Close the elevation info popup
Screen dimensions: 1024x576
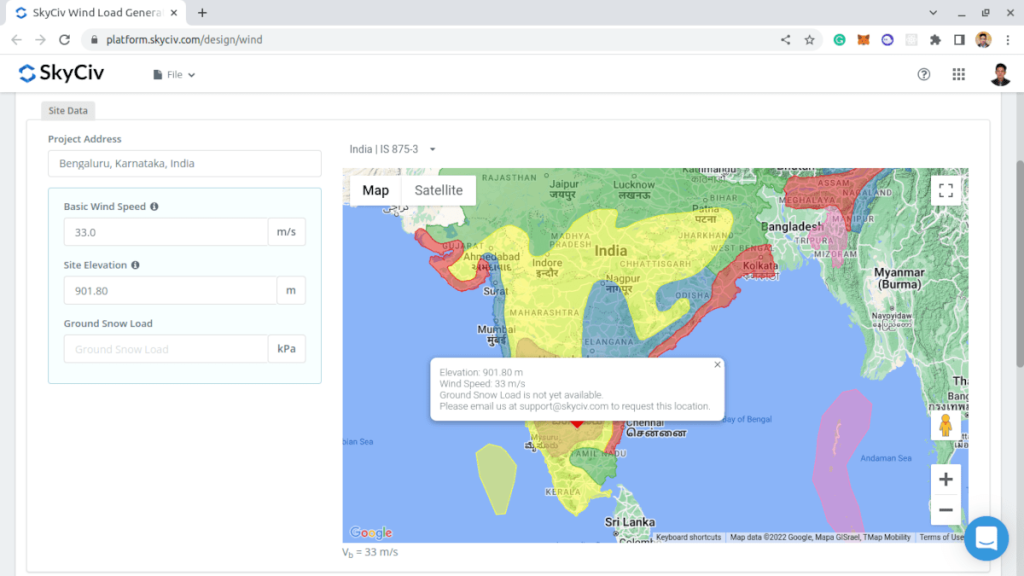717,365
